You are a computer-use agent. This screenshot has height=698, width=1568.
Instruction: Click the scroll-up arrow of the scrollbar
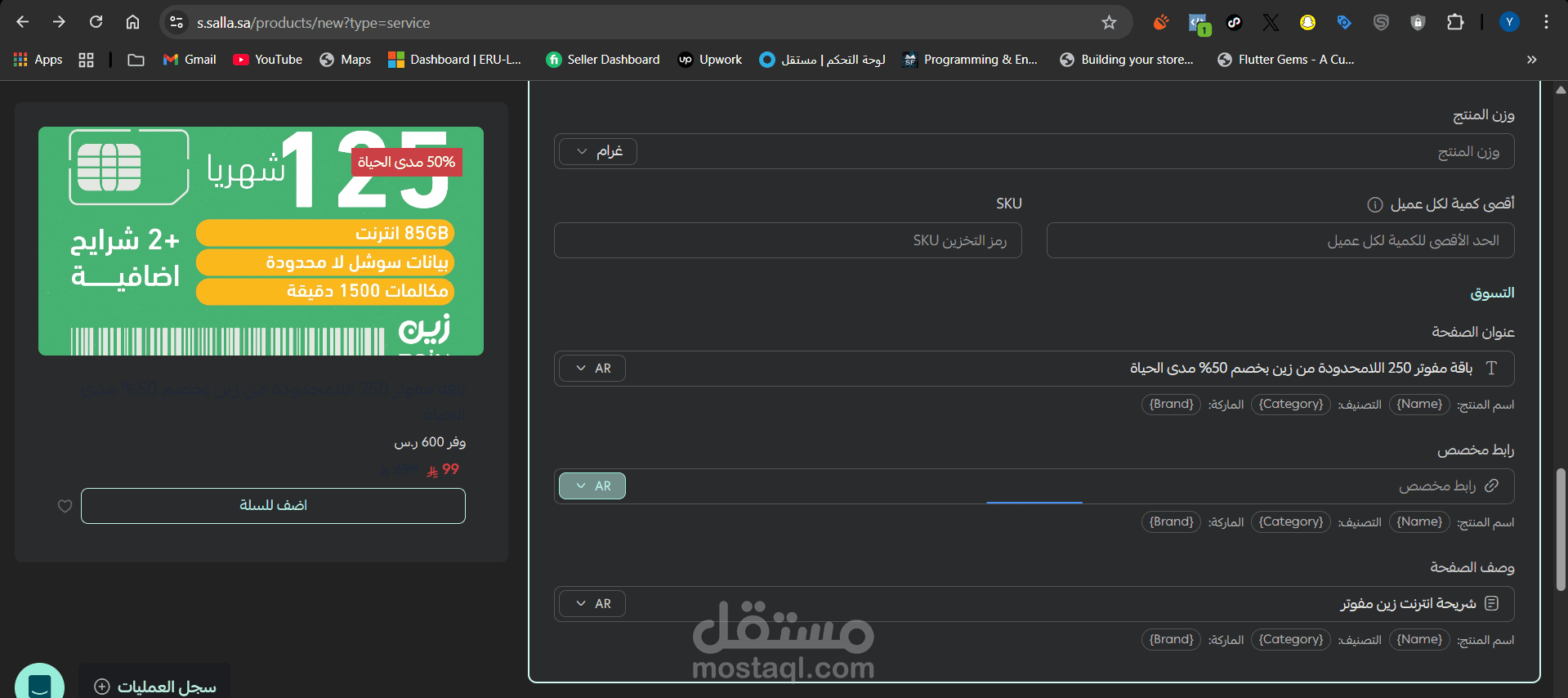(1561, 89)
